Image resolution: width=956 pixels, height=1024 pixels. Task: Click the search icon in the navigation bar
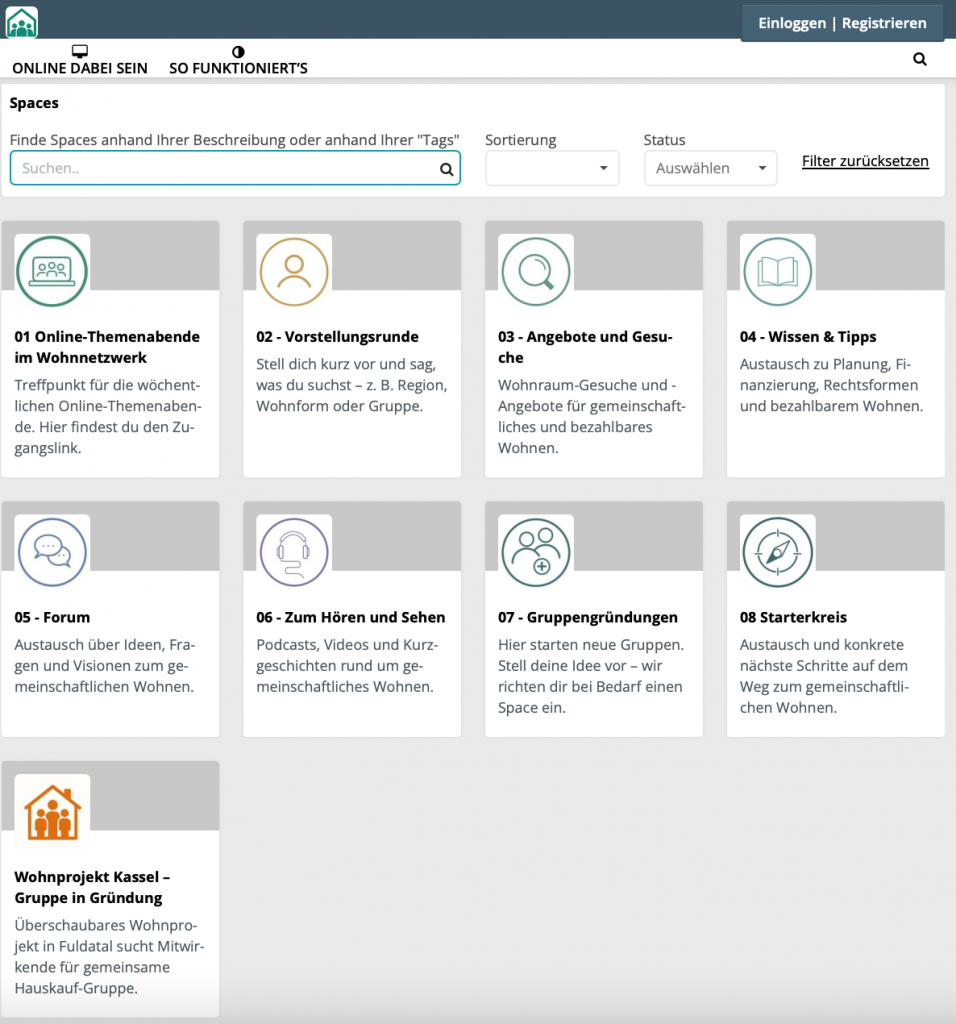(920, 59)
